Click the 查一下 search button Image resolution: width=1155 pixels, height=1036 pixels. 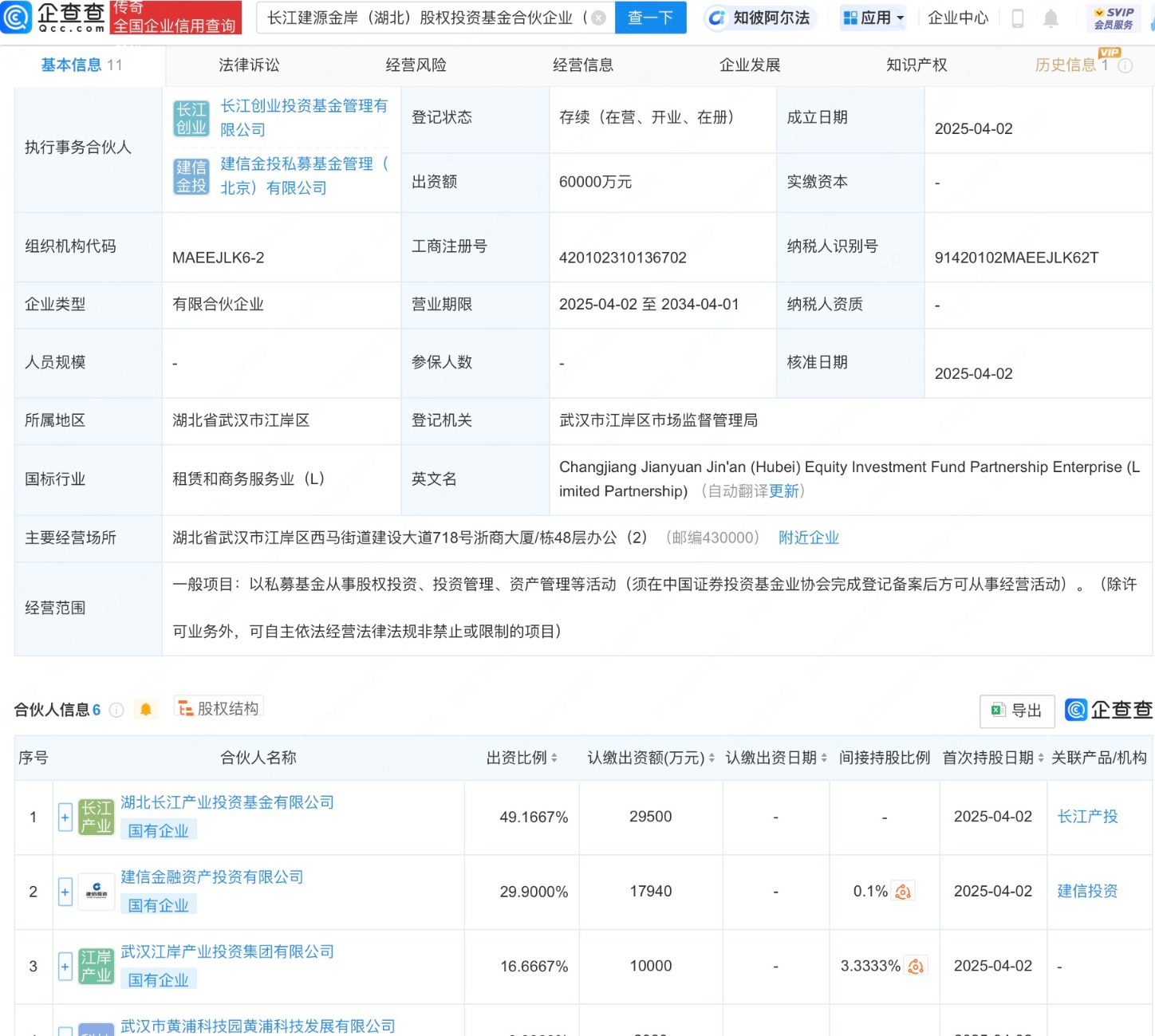pos(650,18)
